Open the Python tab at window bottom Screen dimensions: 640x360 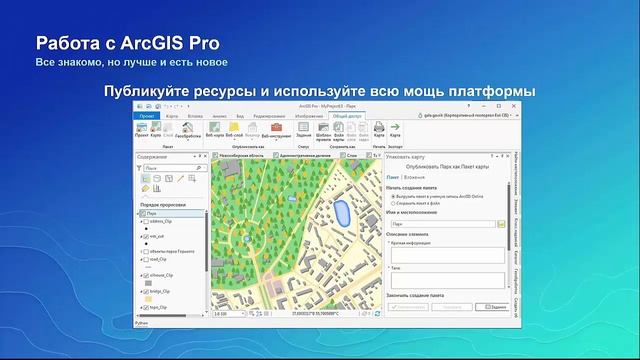tap(141, 323)
